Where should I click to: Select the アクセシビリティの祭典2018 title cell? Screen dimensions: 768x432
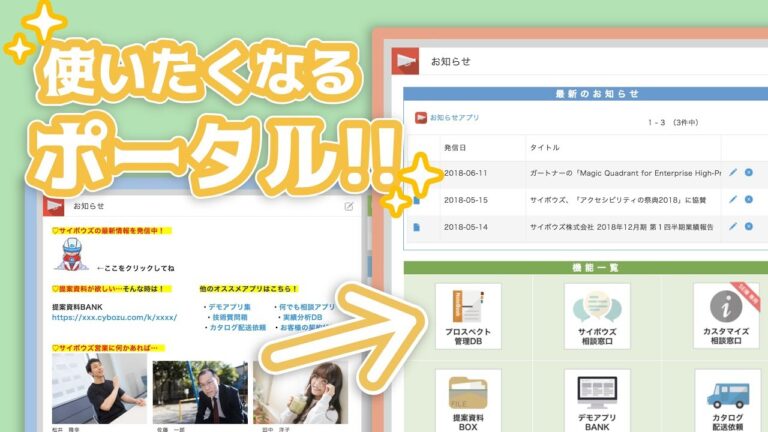click(618, 200)
